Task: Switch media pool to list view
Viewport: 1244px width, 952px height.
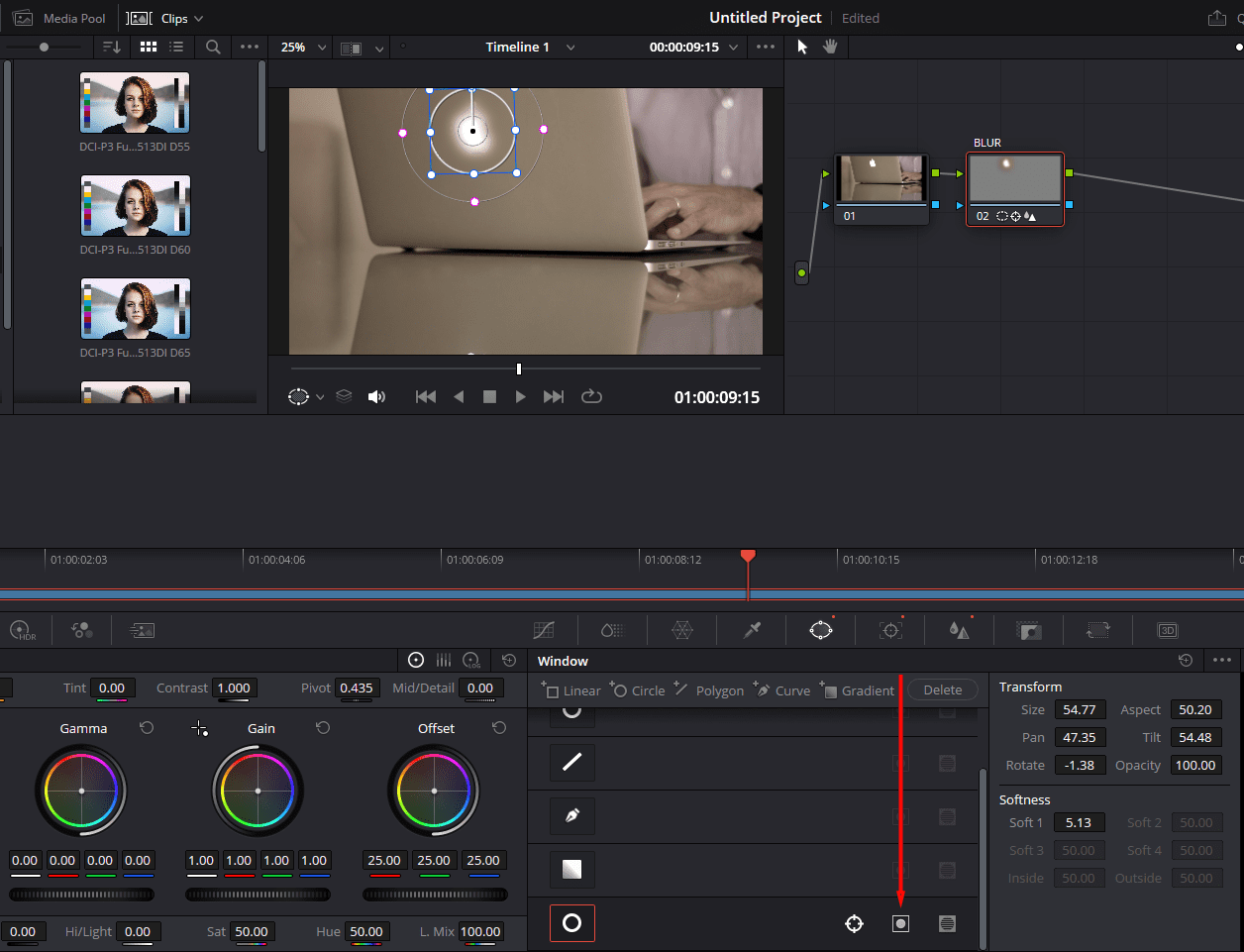Action: click(x=176, y=47)
